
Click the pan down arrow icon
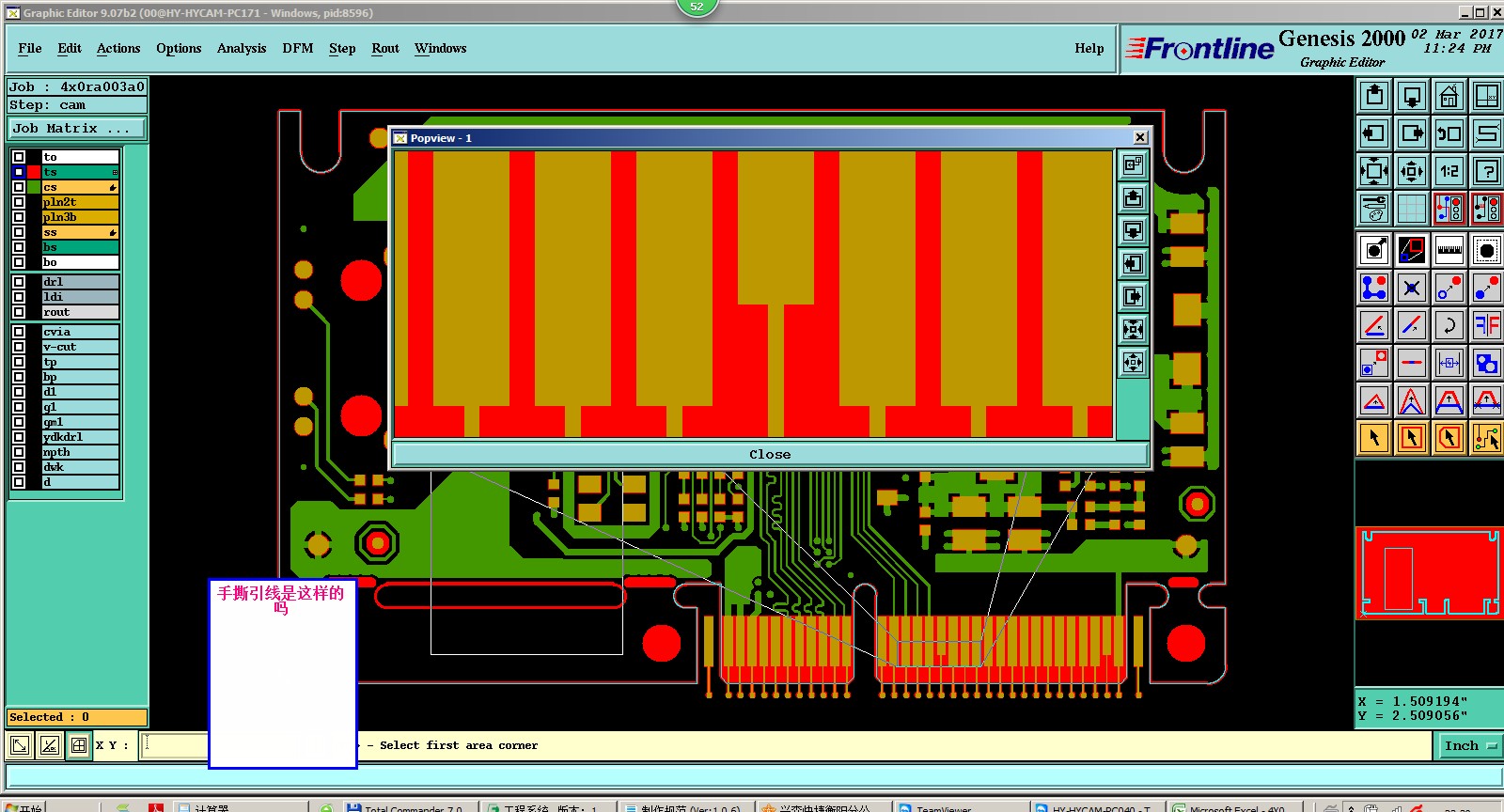pos(1412,96)
